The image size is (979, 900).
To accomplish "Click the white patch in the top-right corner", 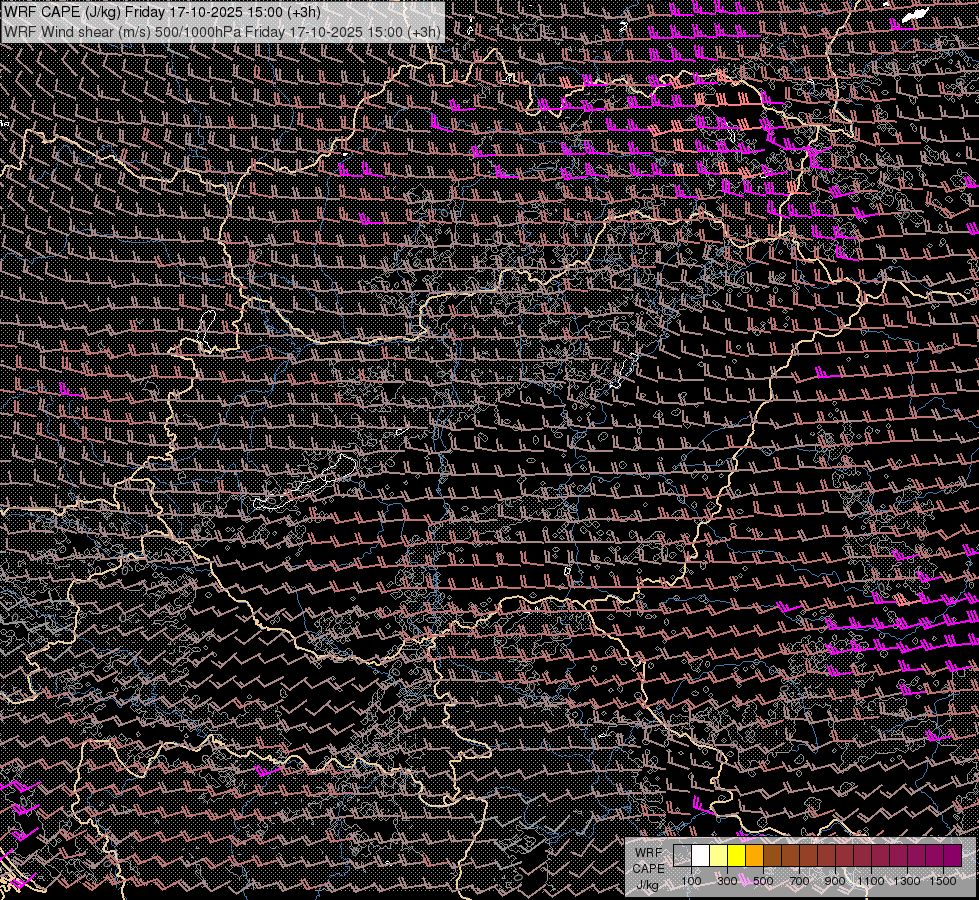I will pos(914,15).
